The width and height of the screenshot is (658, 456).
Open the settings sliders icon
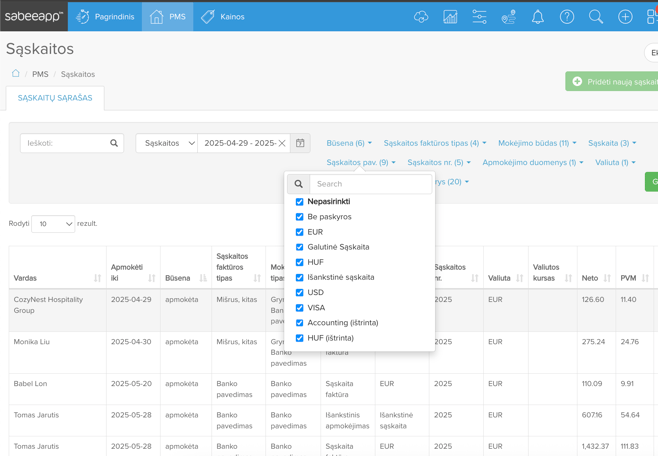(479, 17)
